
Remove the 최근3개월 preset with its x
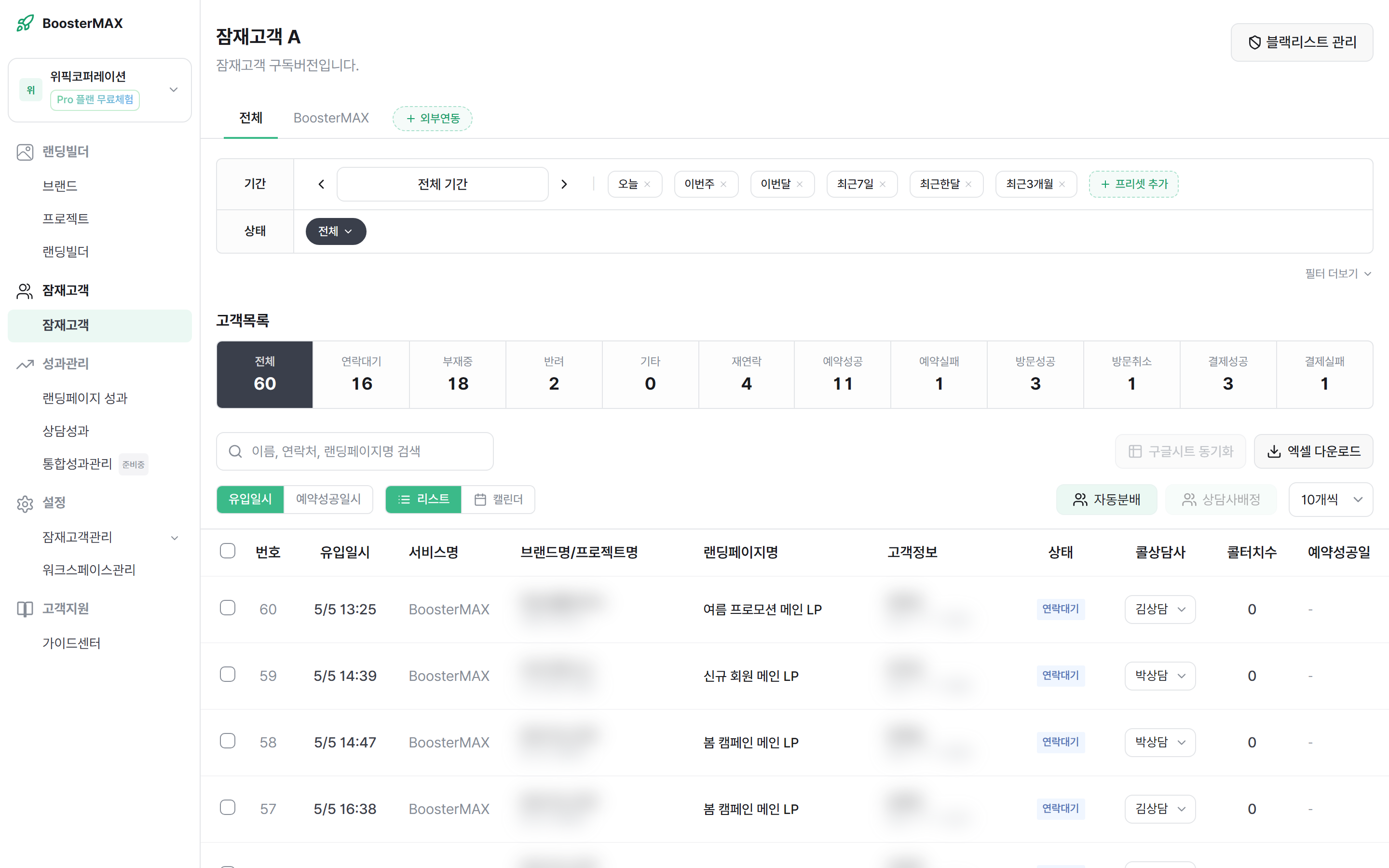point(1062,184)
